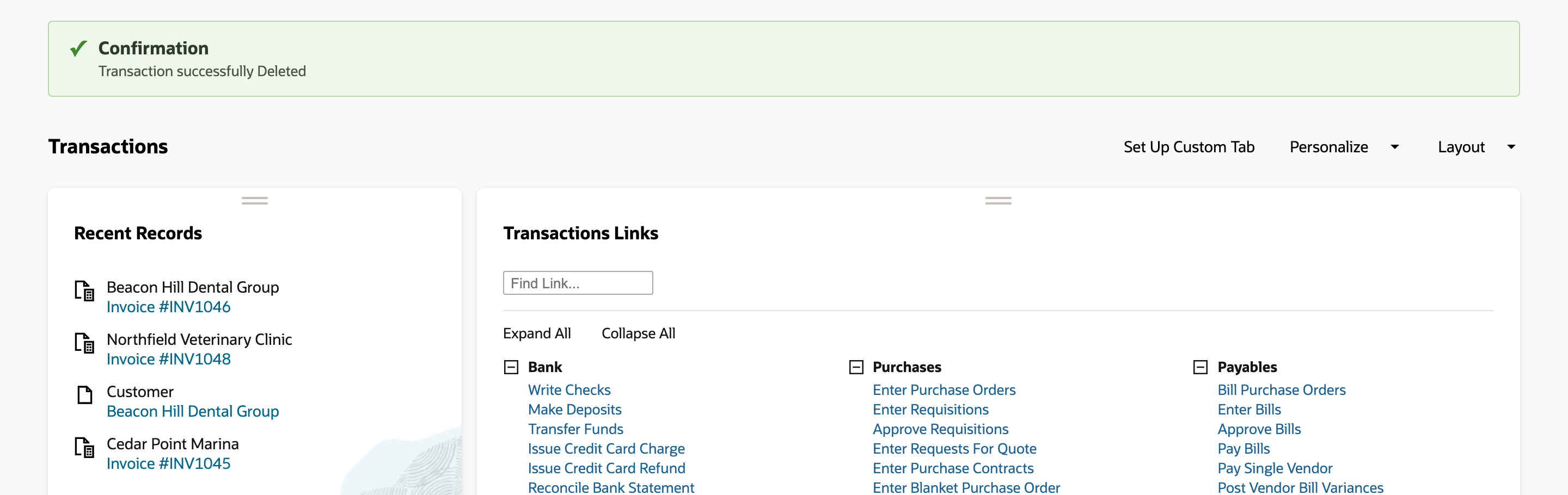Open Enter Purchase Orders link

(944, 390)
